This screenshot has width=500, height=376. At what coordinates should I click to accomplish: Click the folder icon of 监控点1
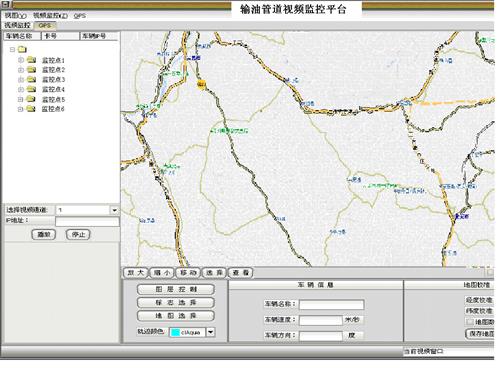click(31, 60)
